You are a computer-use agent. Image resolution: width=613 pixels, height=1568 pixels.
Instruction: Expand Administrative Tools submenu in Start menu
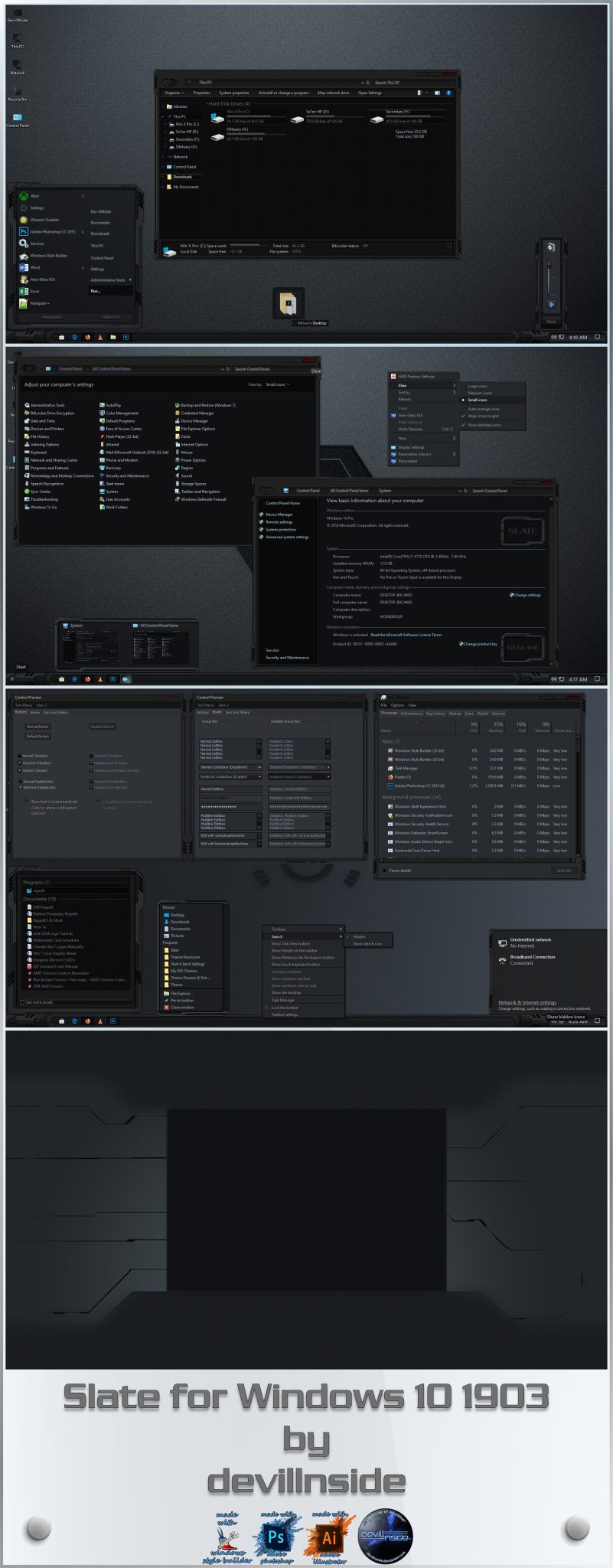[x=110, y=280]
